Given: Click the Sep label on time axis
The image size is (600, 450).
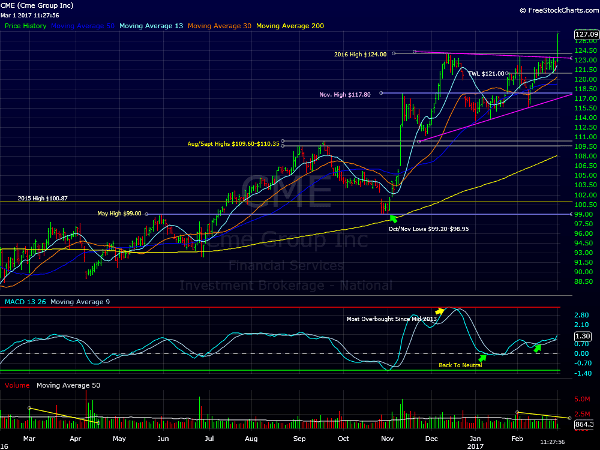Looking at the screenshot, I should click(299, 439).
